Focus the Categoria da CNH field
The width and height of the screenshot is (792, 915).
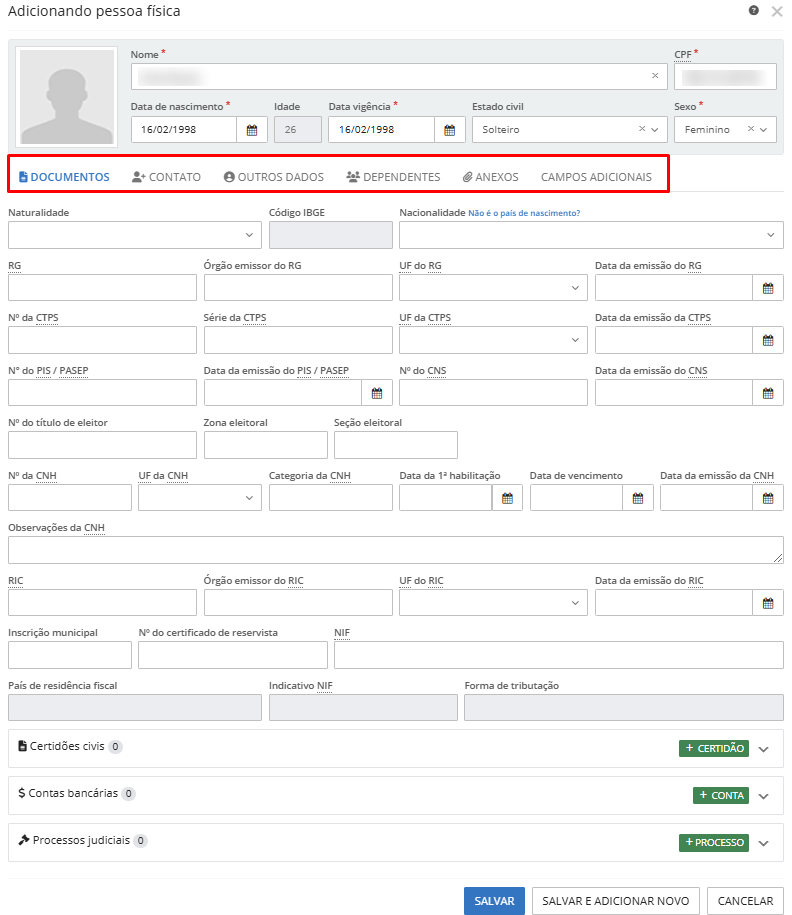[x=330, y=498]
